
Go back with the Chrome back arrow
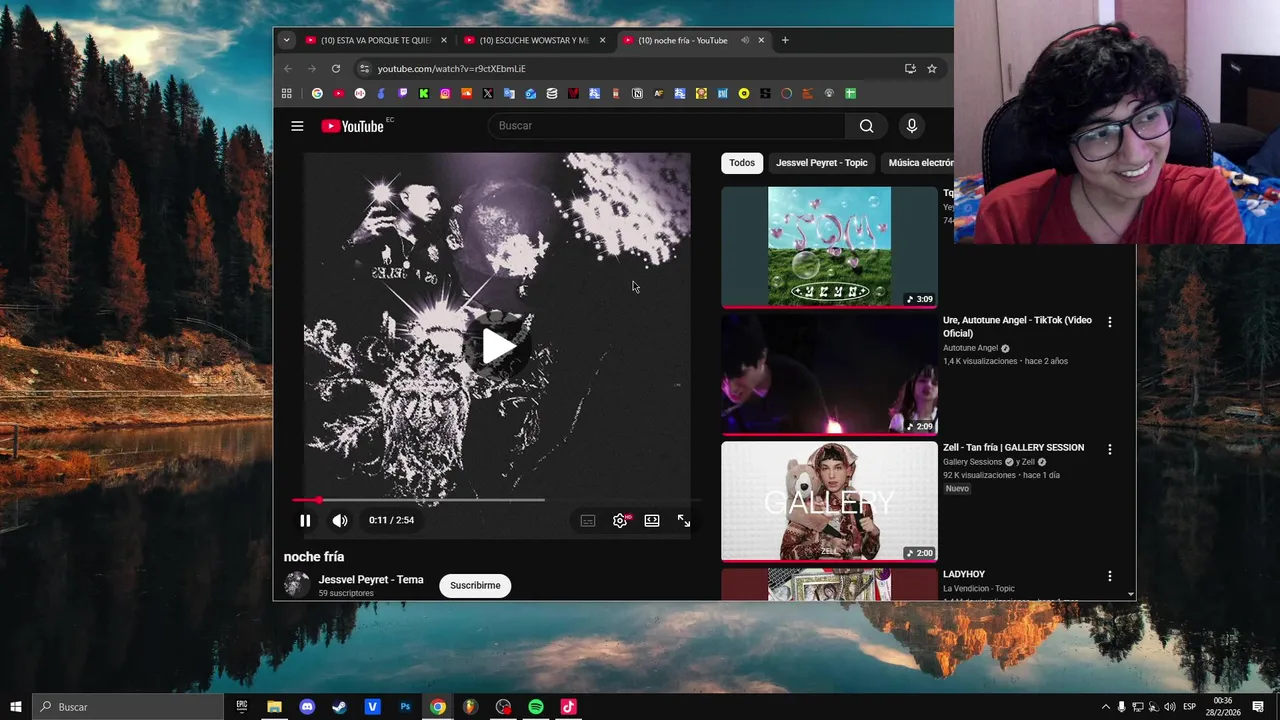[x=288, y=68]
